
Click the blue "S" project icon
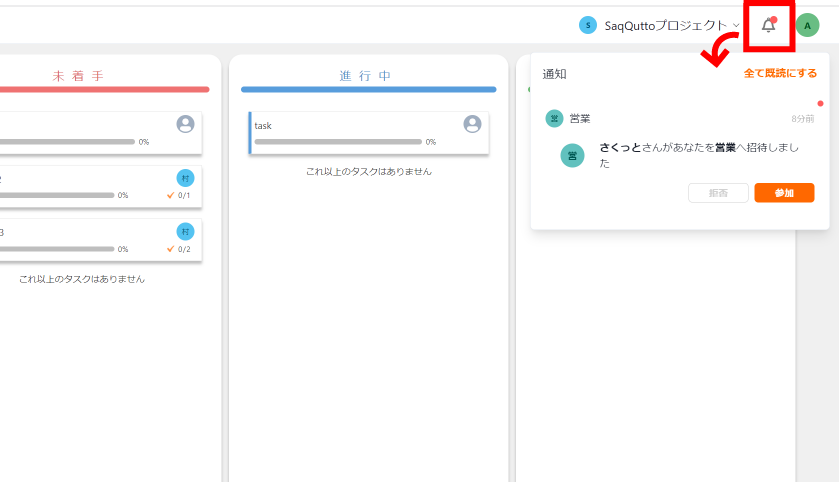tap(588, 25)
